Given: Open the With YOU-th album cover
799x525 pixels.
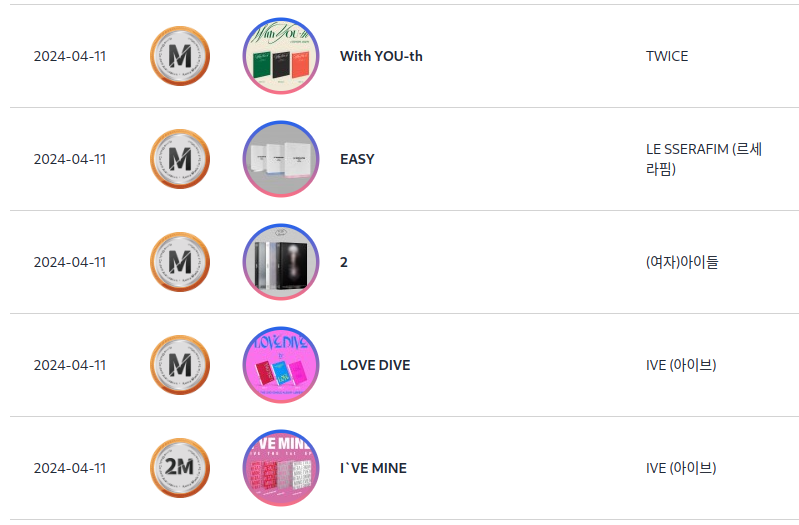Looking at the screenshot, I should 280,56.
